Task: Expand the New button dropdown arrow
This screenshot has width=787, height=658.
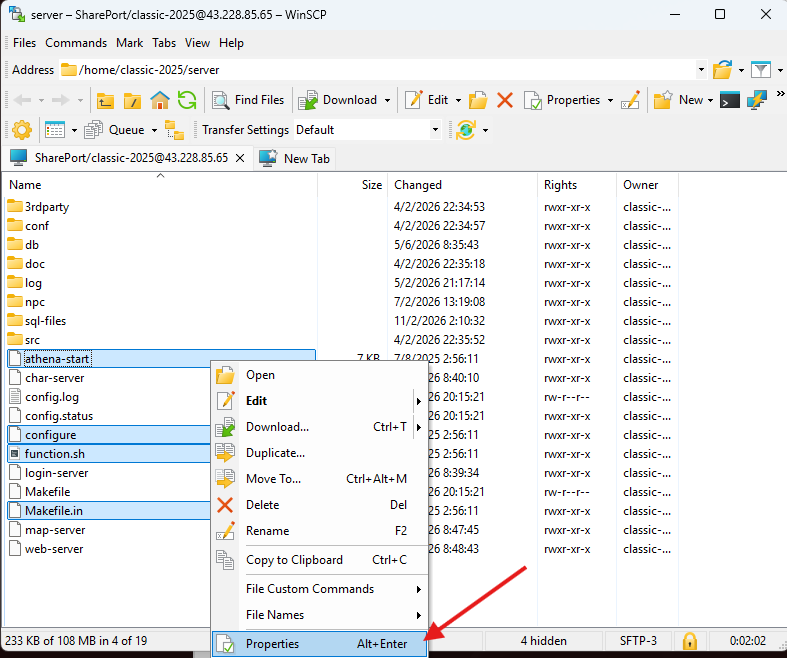Action: coord(710,100)
